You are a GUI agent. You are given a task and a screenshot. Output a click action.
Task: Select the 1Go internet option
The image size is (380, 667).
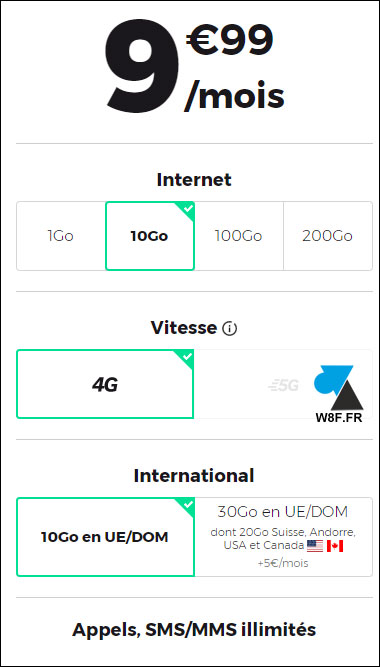click(x=61, y=236)
